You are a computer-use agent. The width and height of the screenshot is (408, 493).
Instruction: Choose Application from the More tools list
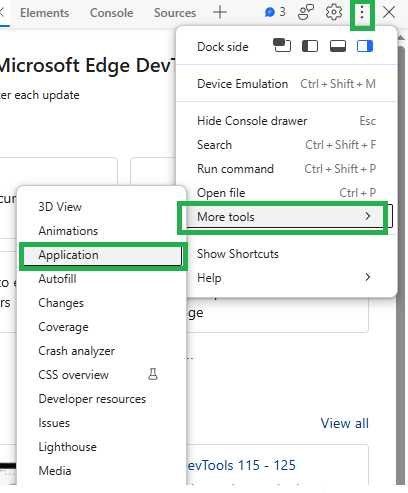pyautogui.click(x=103, y=255)
